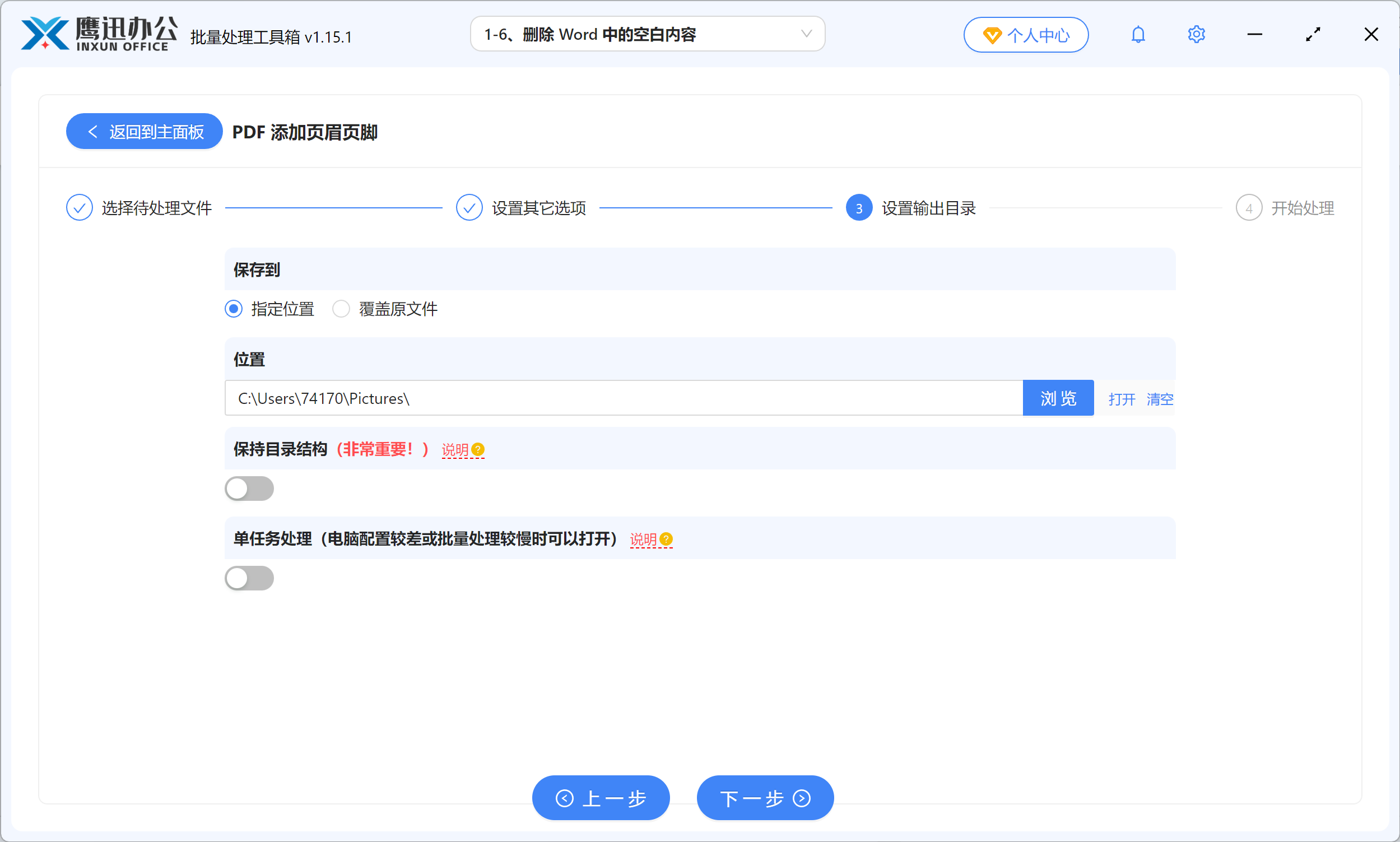The image size is (1400, 842).
Task: Close the application window
Action: tap(1371, 35)
